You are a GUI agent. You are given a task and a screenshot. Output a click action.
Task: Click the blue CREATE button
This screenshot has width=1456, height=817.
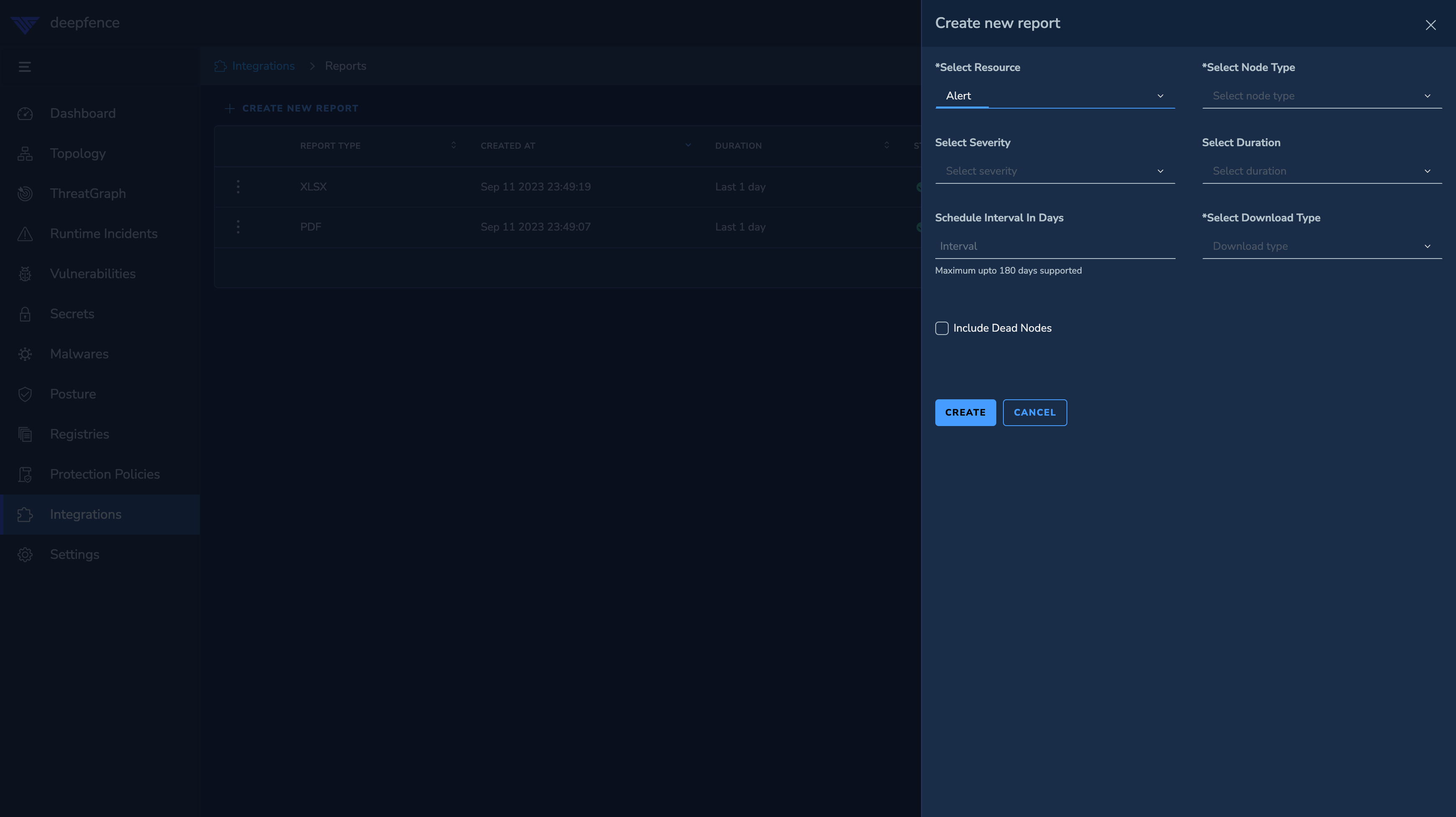(965, 412)
